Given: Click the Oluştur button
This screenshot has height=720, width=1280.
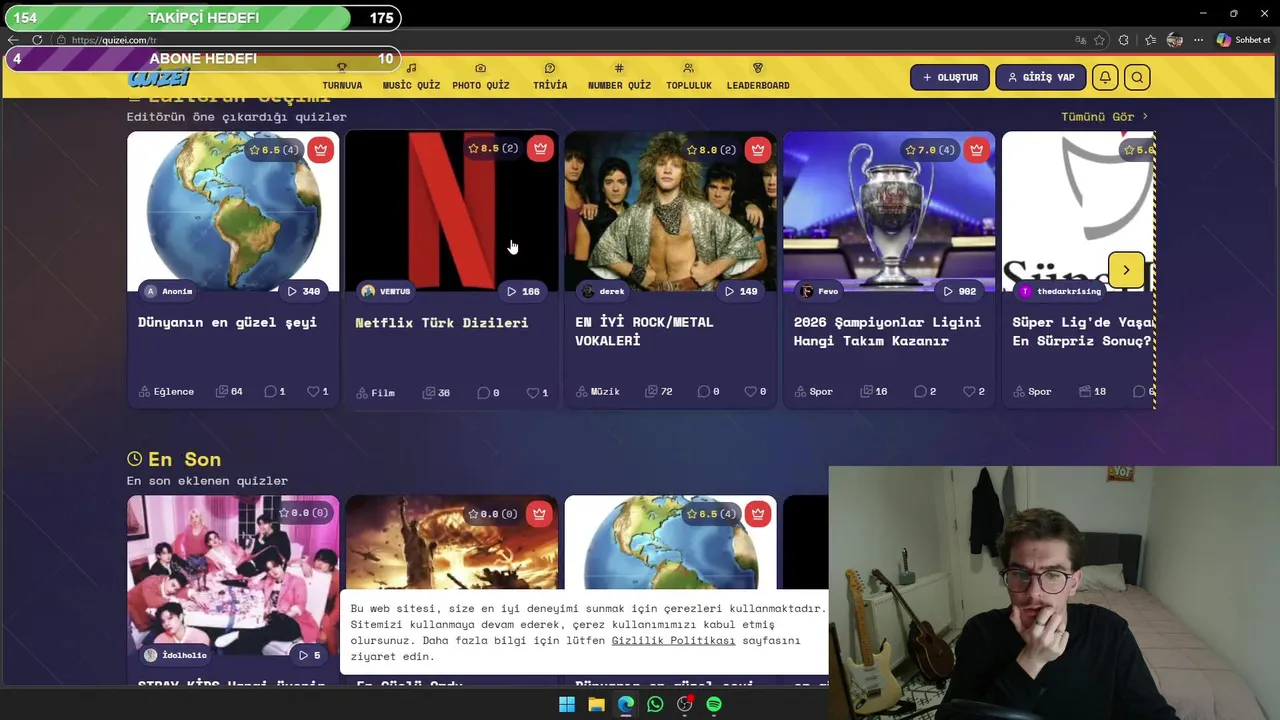Looking at the screenshot, I should 950,77.
